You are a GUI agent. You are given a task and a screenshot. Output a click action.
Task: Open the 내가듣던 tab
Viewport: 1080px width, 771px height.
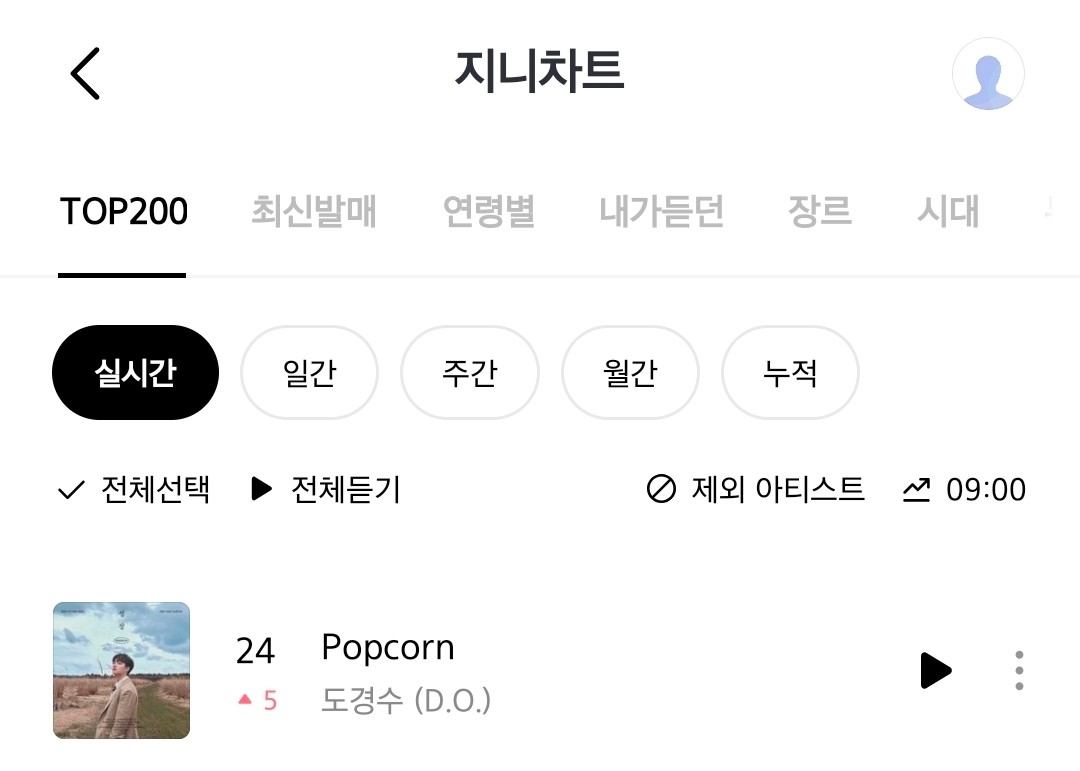661,212
